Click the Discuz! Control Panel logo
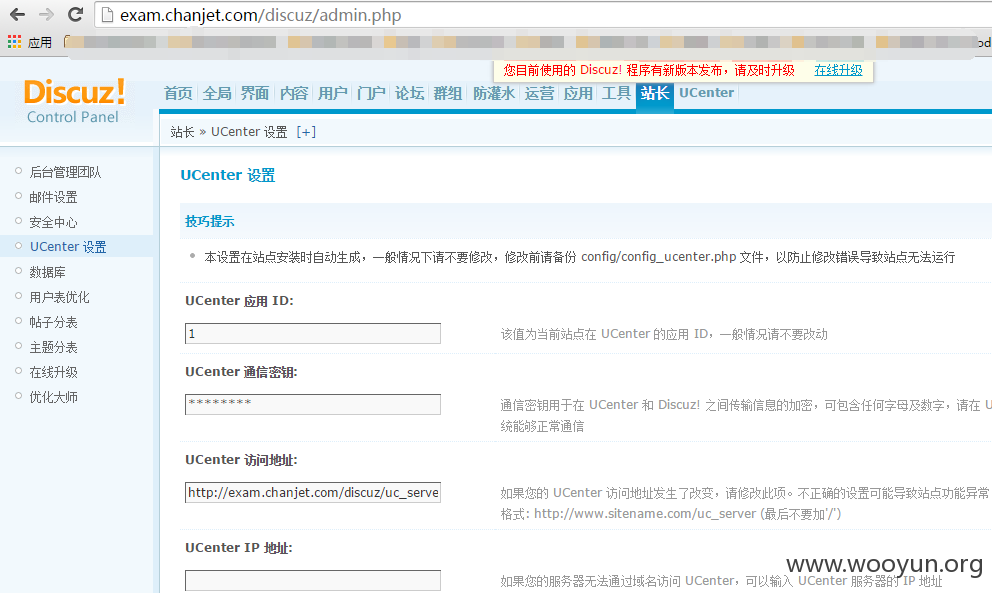Viewport: 992px width, 593px height. [x=74, y=101]
